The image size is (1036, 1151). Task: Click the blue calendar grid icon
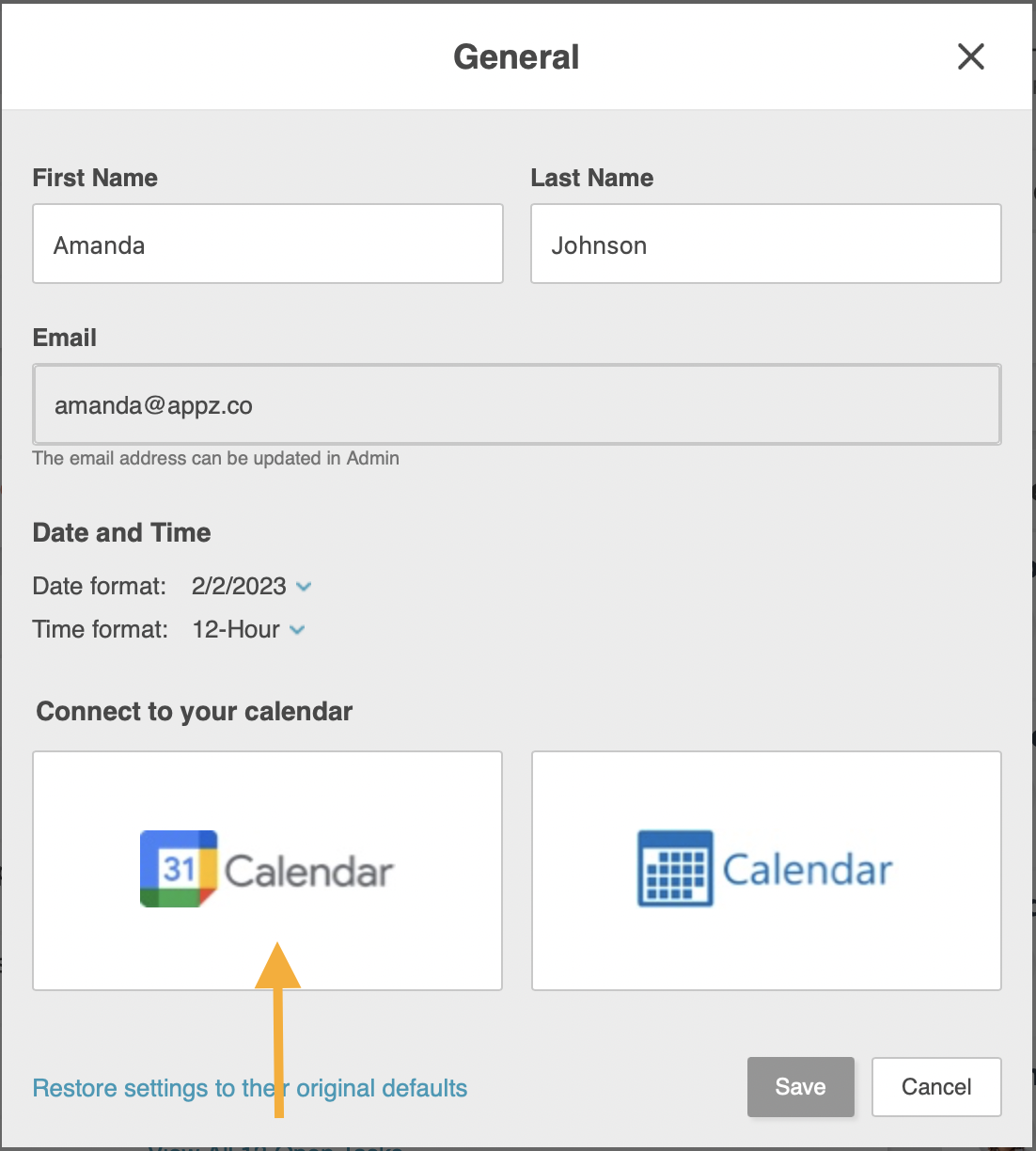[x=675, y=869]
